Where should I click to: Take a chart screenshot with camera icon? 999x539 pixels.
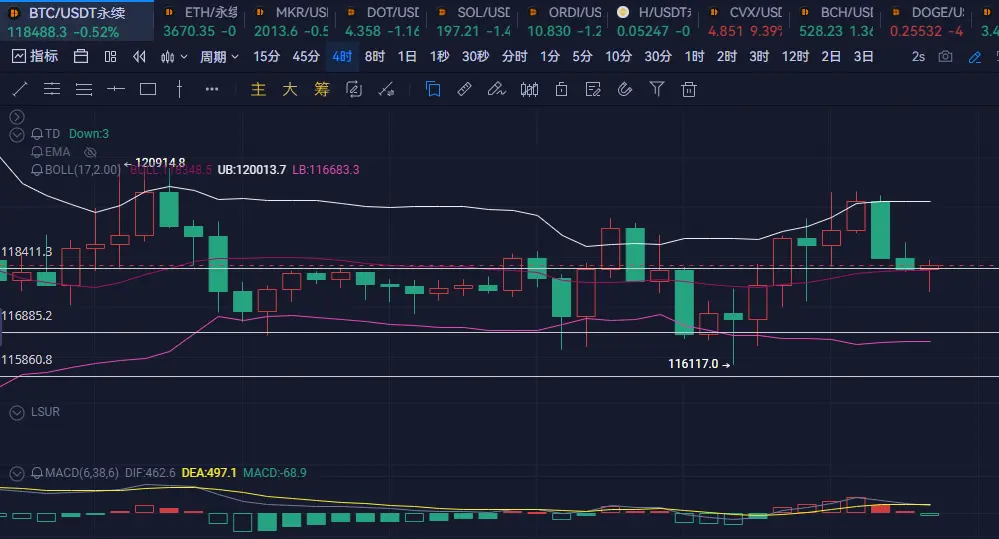(x=945, y=57)
